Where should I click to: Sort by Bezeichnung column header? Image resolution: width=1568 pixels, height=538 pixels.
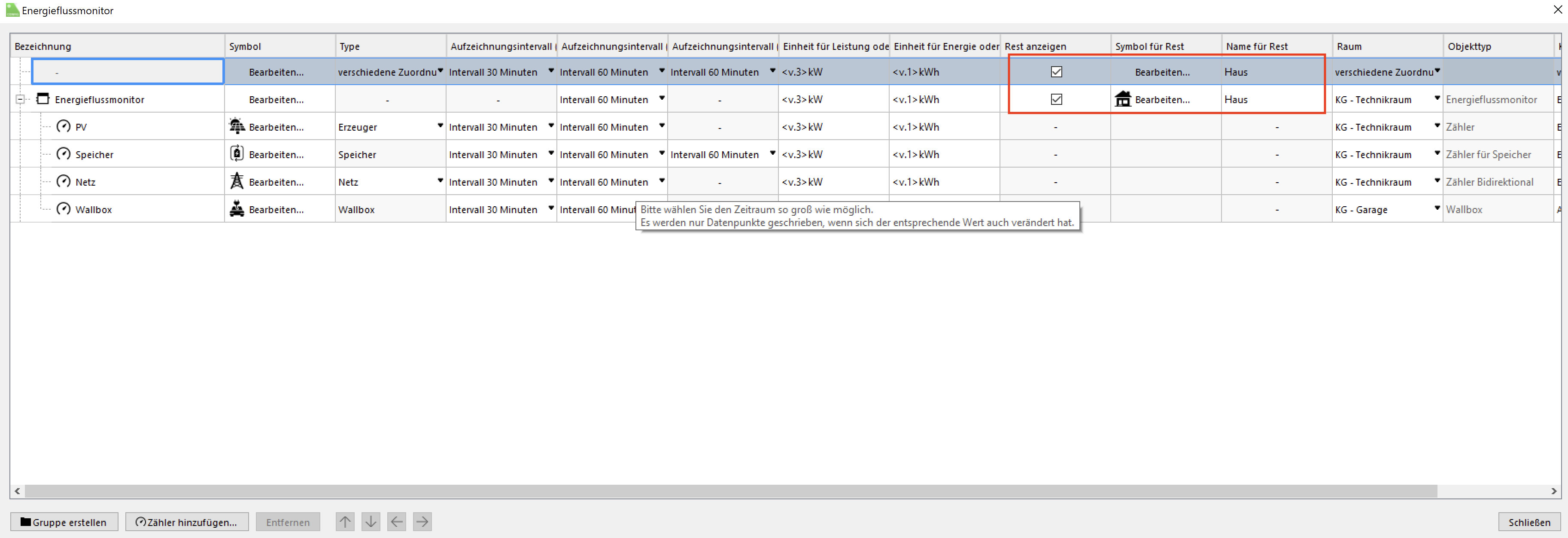coord(43,46)
